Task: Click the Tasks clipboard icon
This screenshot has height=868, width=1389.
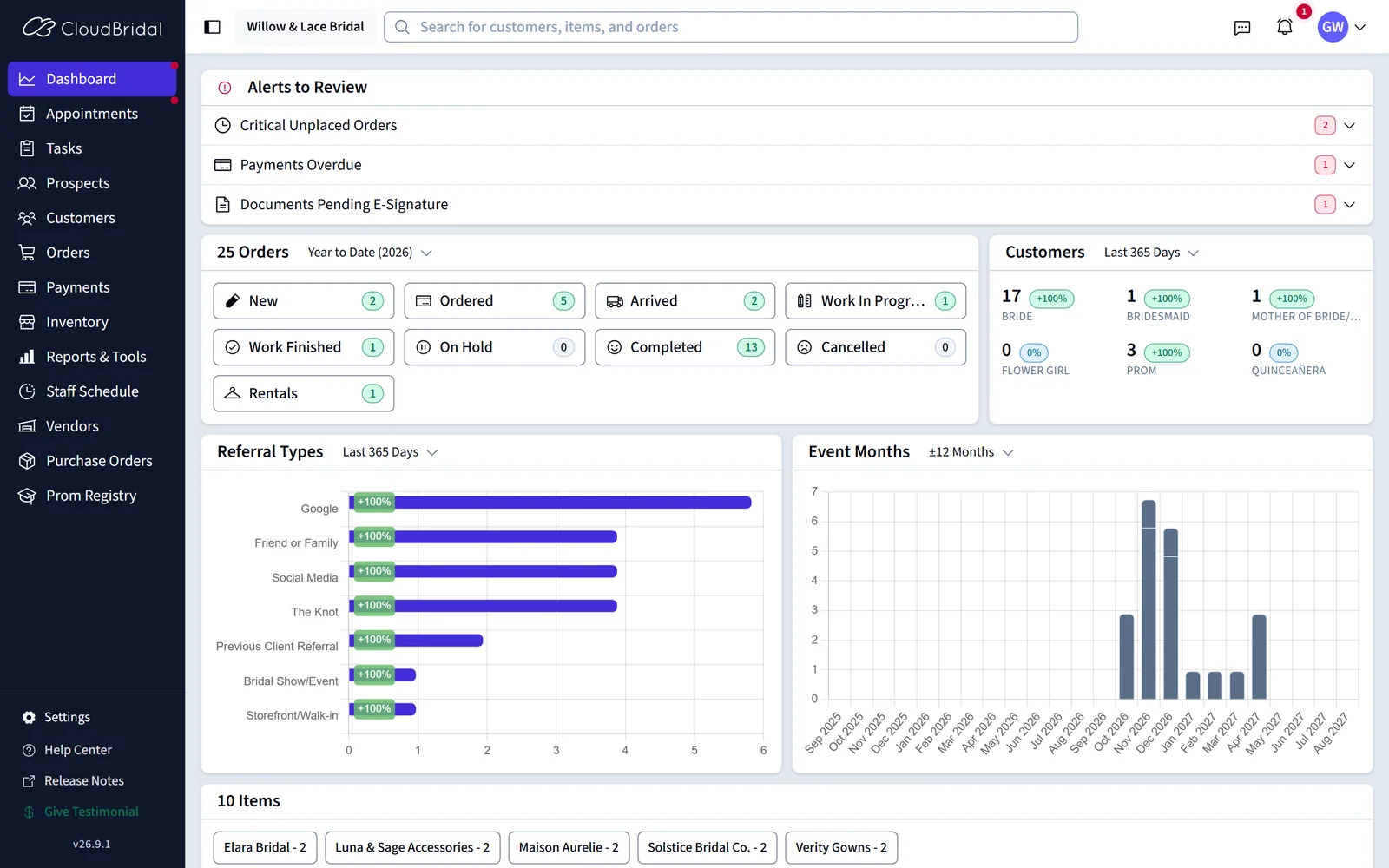Action: coord(27,148)
